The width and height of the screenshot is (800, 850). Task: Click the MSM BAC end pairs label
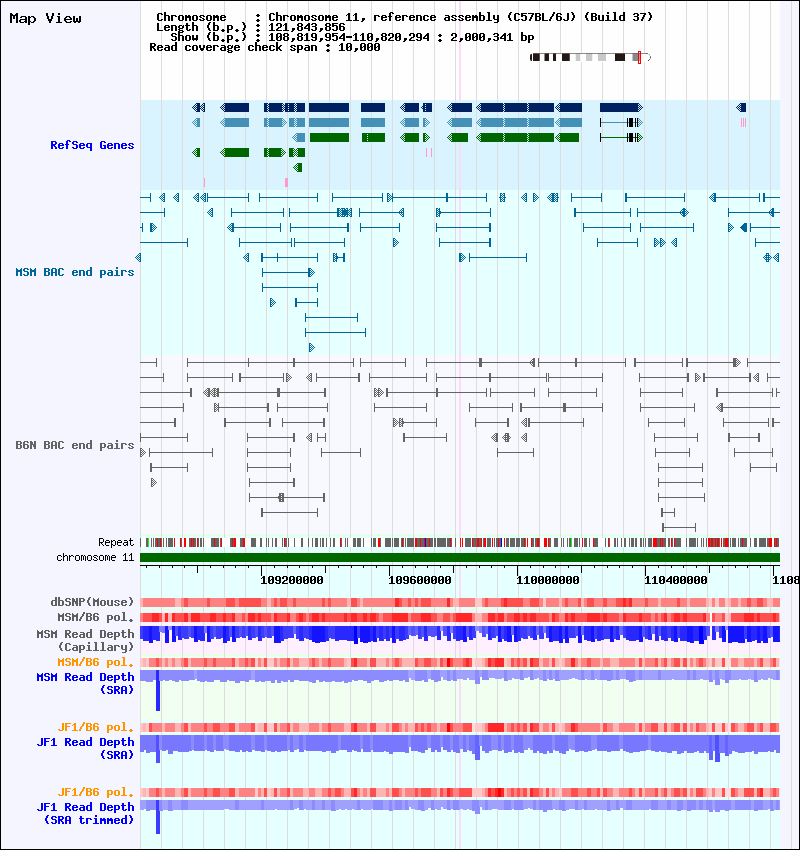pyautogui.click(x=75, y=272)
